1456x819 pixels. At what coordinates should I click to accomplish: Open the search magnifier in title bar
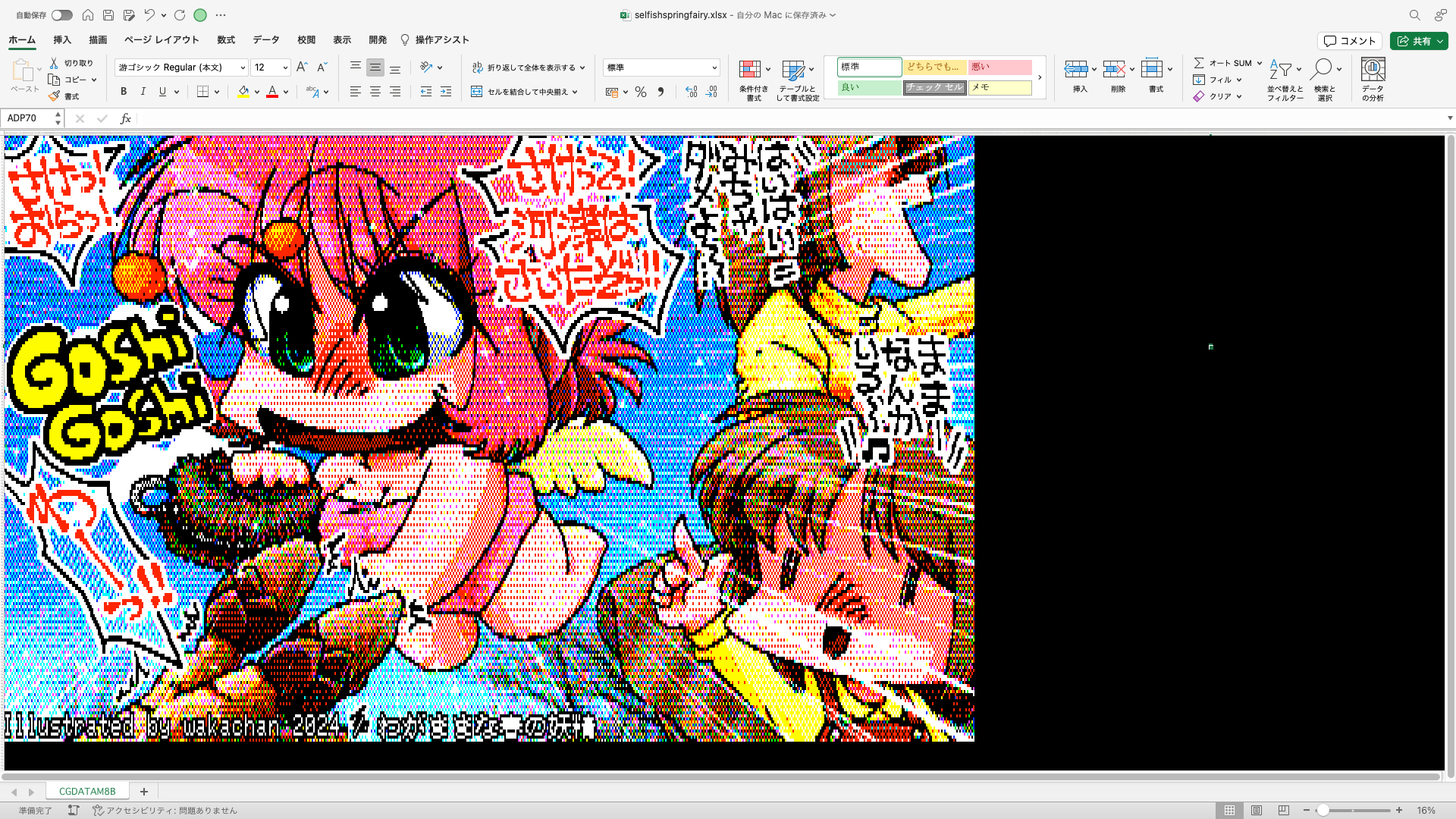point(1414,15)
